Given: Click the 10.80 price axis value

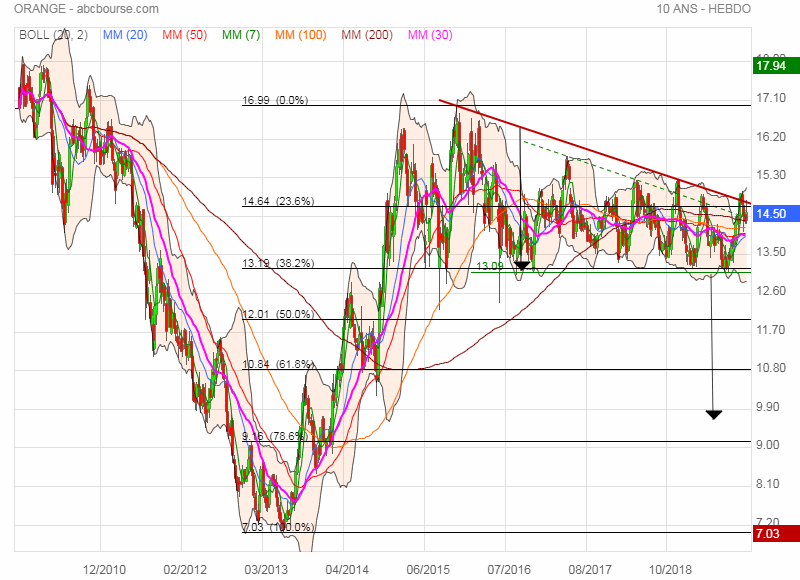Looking at the screenshot, I should click(x=771, y=368).
